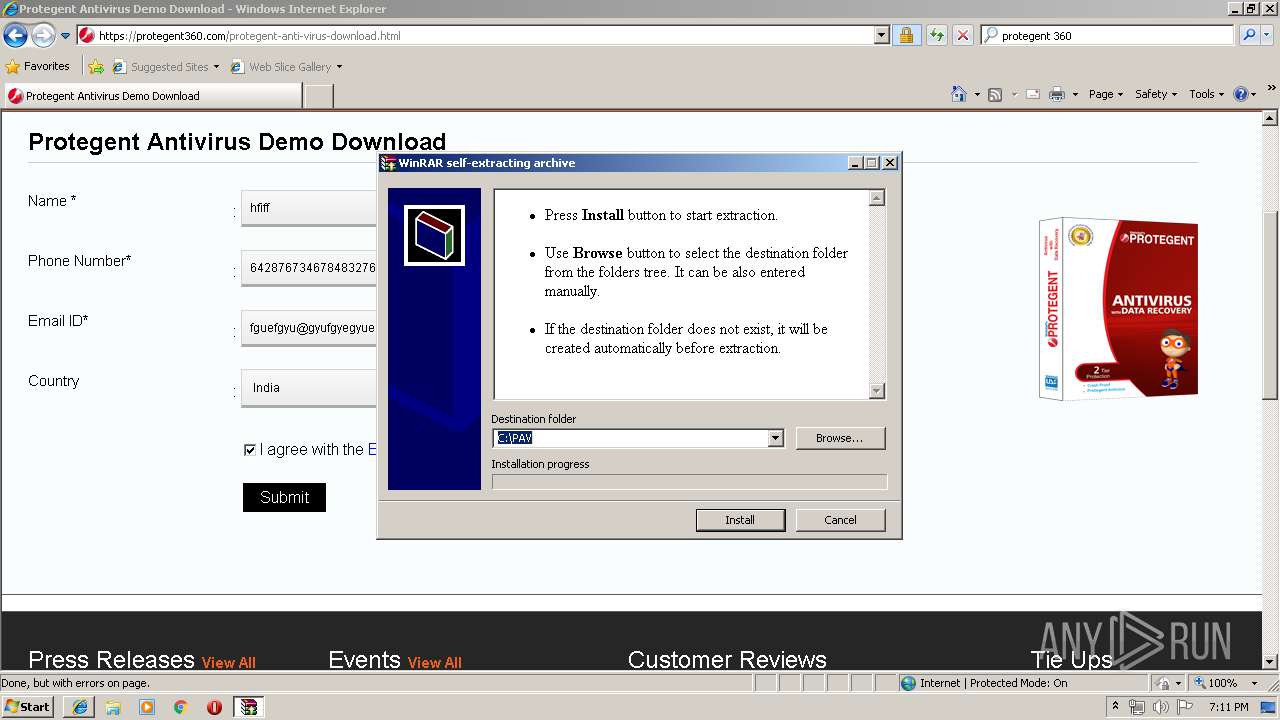This screenshot has height=720, width=1280.
Task: Open the Country selection dropdown showing India
Action: (x=309, y=388)
